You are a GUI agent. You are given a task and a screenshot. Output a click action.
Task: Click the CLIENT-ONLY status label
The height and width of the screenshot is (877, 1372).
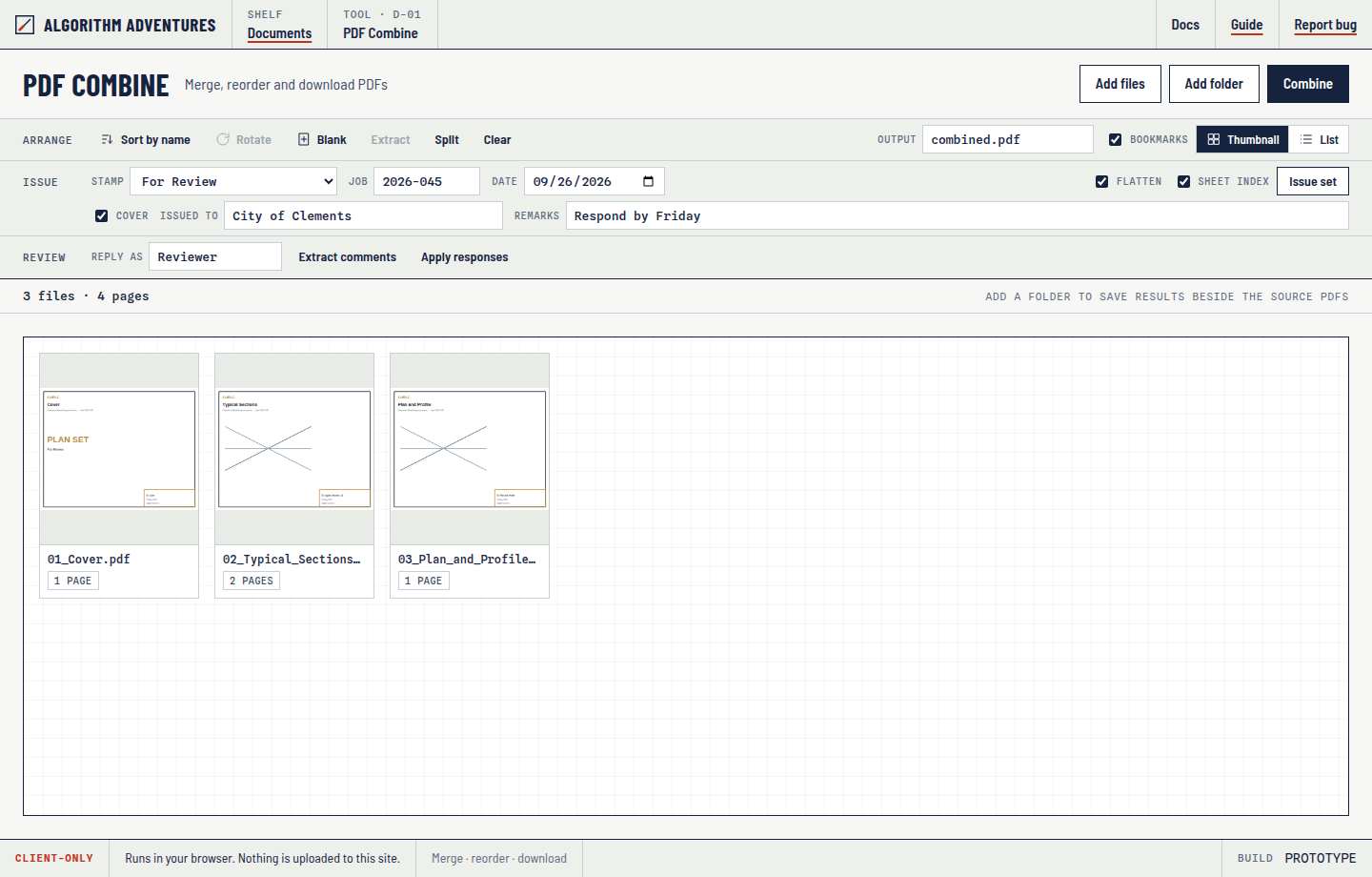coord(54,858)
